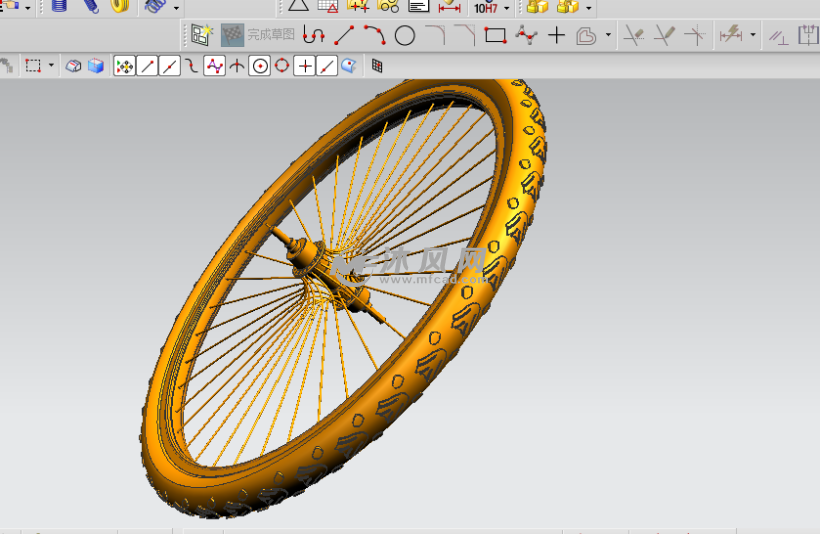Image resolution: width=820 pixels, height=534 pixels.
Task: Toggle Control Point snap curve icon
Action: tap(192, 66)
